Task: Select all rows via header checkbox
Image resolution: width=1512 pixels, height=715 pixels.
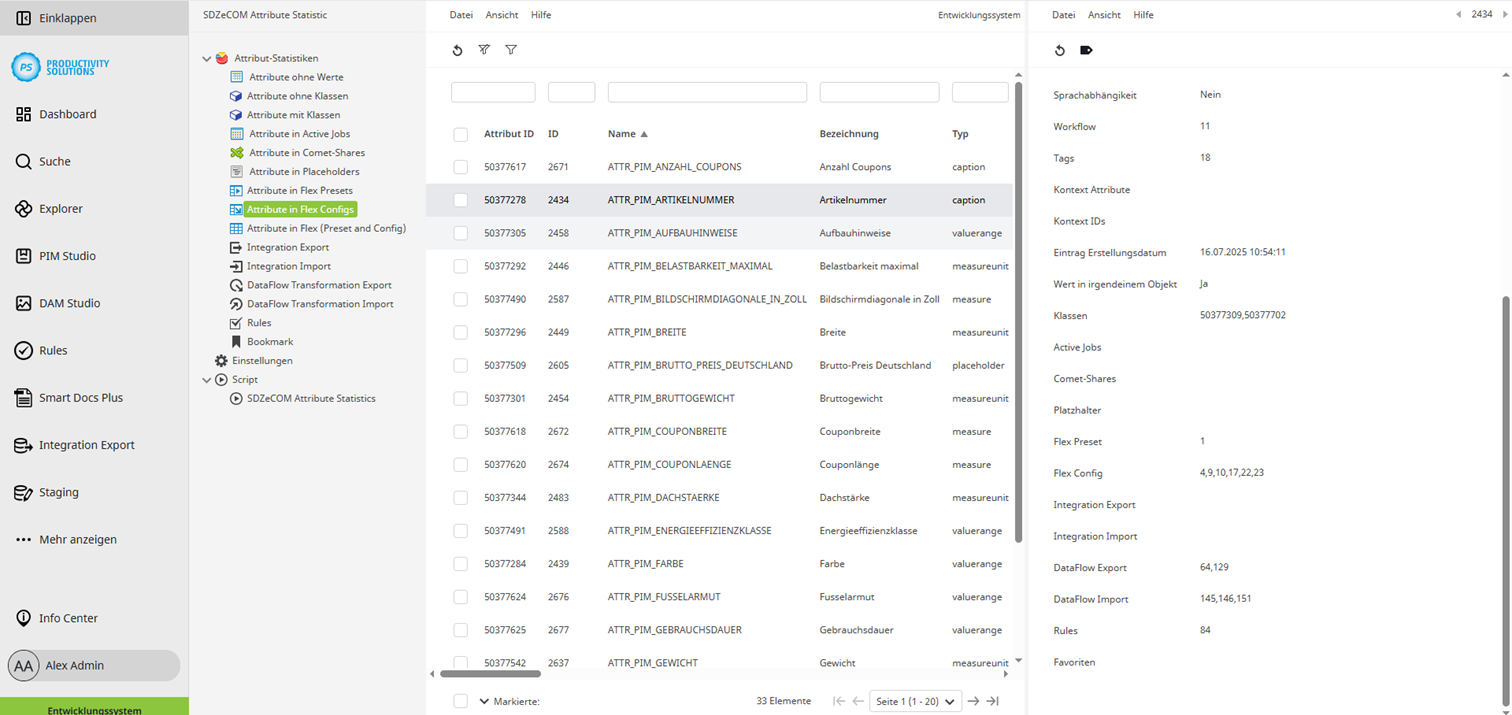Action: click(x=460, y=134)
